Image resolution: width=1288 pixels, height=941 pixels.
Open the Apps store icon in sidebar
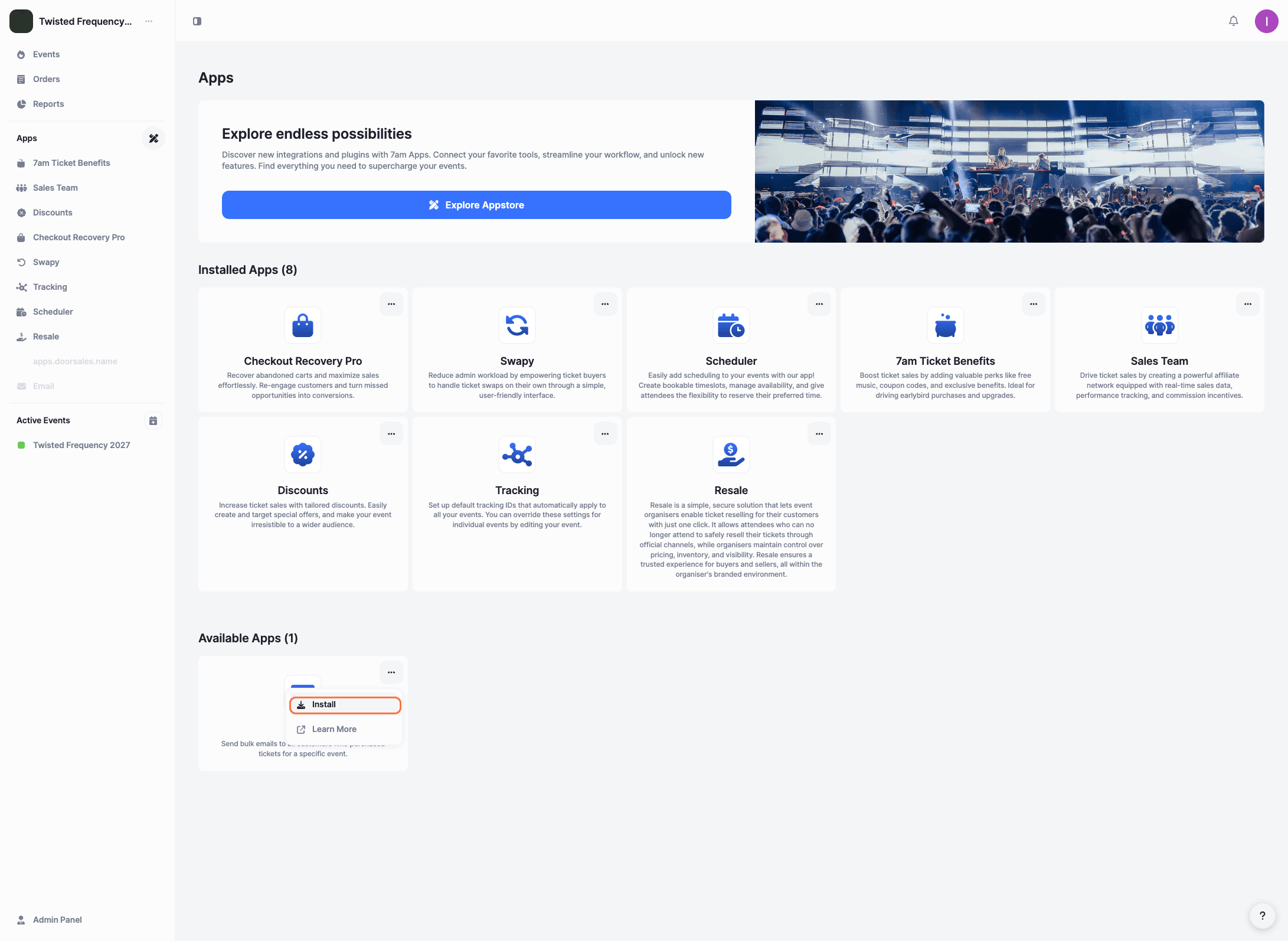(153, 138)
